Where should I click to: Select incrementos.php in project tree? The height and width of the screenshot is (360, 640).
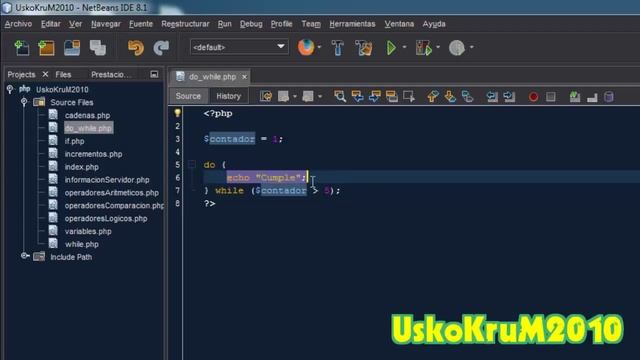point(93,154)
